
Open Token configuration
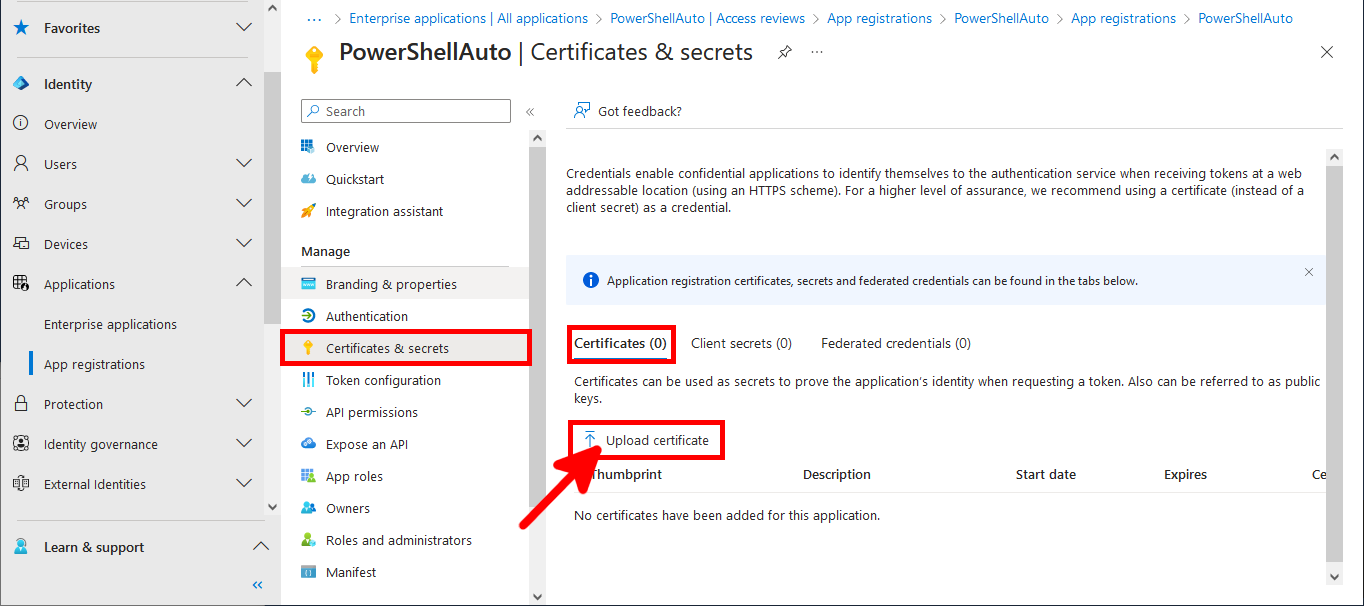click(382, 380)
